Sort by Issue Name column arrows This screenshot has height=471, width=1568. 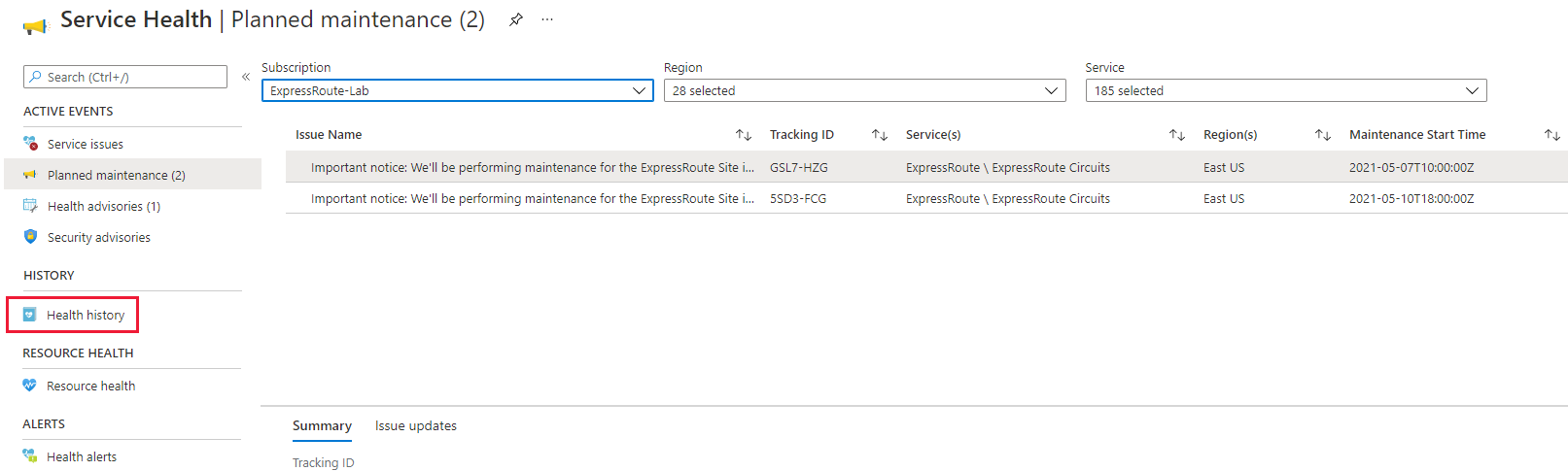pos(744,135)
